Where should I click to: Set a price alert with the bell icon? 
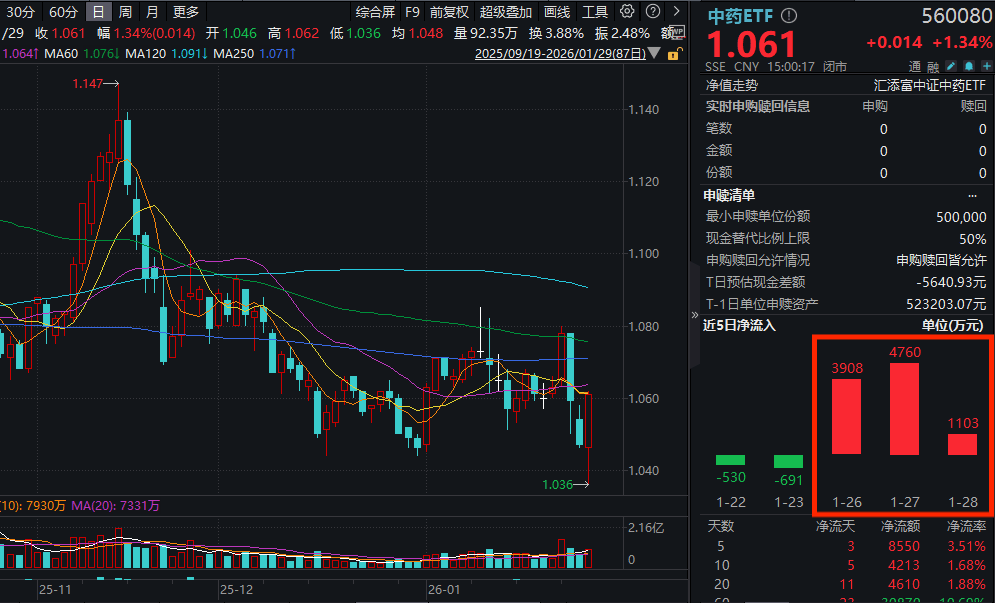(969, 66)
